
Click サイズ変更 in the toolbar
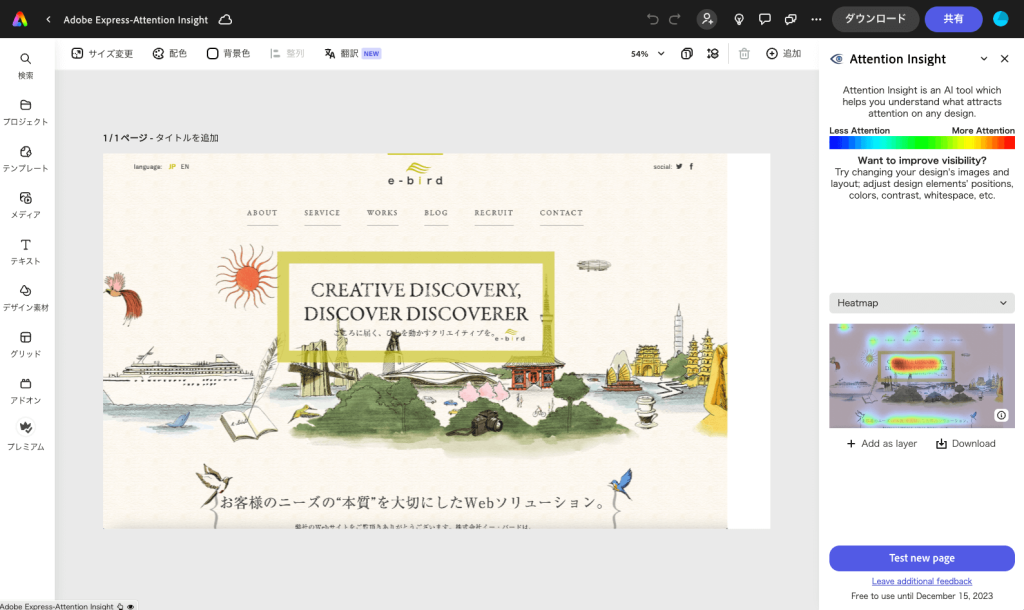[x=103, y=54]
